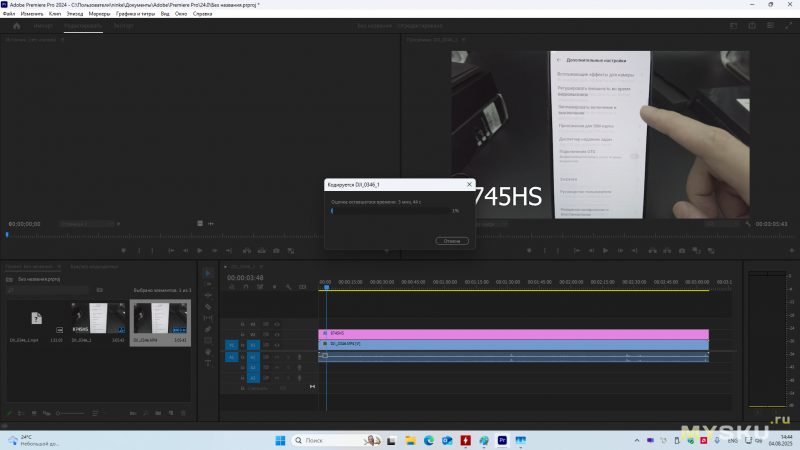800x450 pixels.
Task: Open Project panel sort icons dropdown
Action: pyautogui.click(x=97, y=413)
